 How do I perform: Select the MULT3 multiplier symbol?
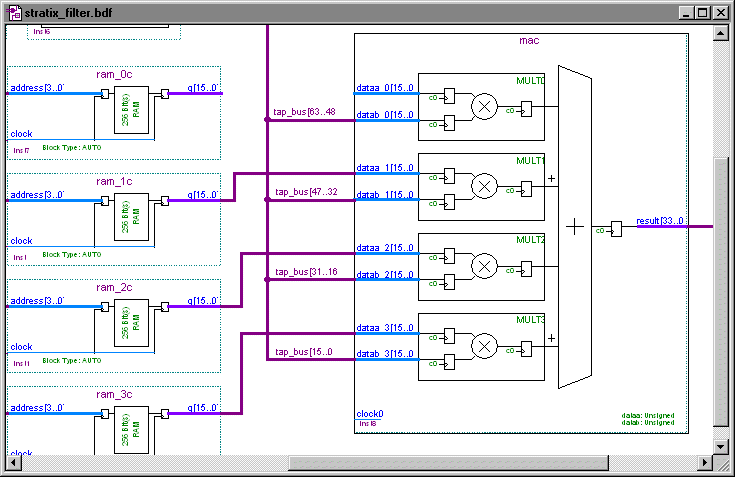point(485,345)
